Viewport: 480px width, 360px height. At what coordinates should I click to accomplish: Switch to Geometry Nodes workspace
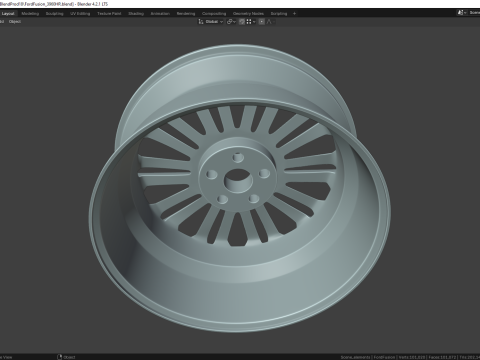click(248, 14)
